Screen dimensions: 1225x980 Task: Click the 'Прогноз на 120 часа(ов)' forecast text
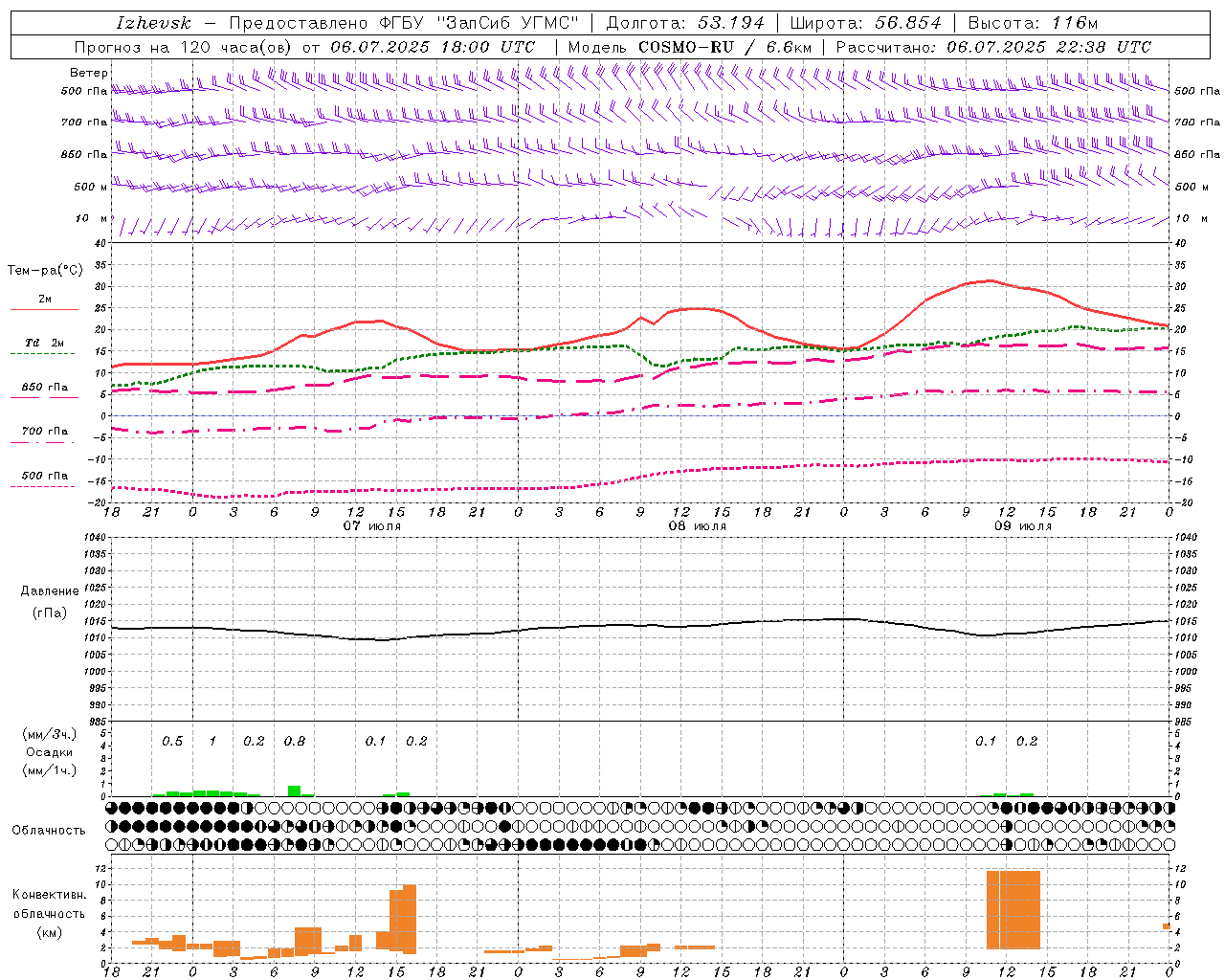pyautogui.click(x=184, y=47)
